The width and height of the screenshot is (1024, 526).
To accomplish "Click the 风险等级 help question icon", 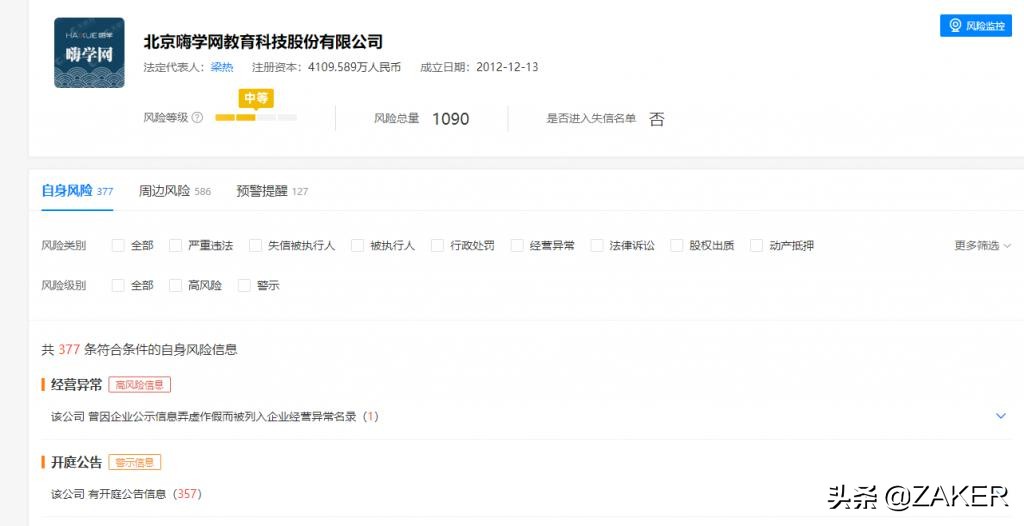I will [x=197, y=118].
